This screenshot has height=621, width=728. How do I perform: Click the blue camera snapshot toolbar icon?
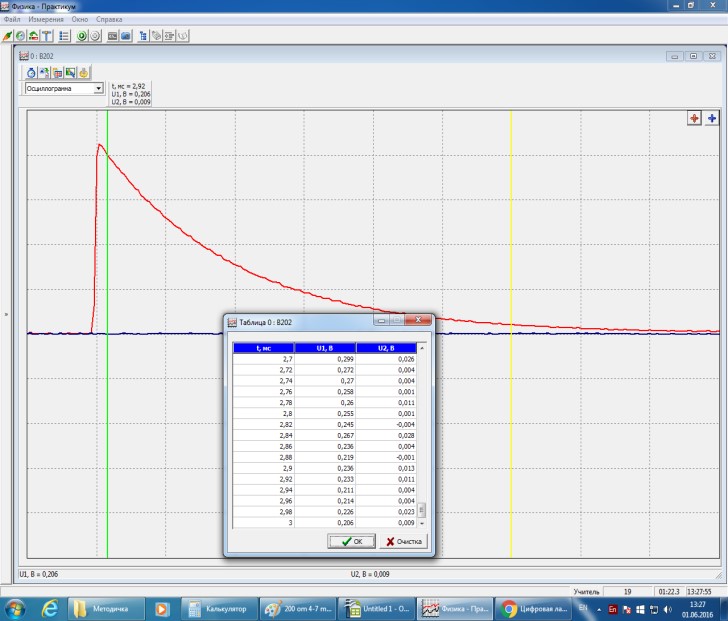click(126, 36)
